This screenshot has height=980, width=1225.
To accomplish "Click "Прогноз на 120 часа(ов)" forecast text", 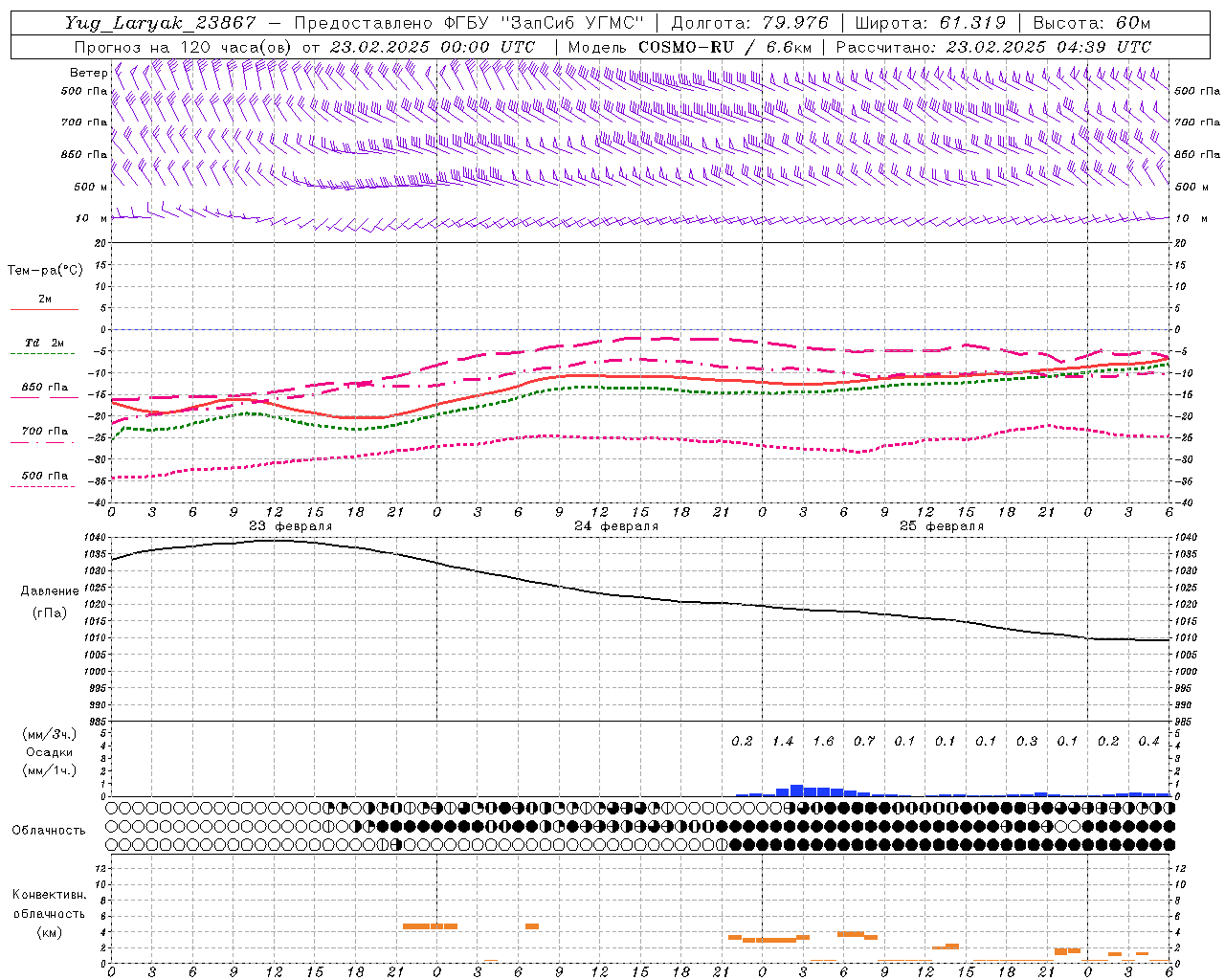I will [x=183, y=47].
